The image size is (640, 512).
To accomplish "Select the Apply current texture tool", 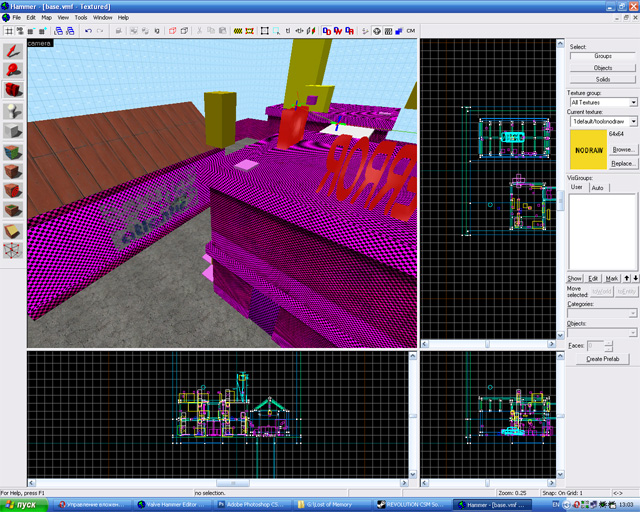I will click(13, 171).
